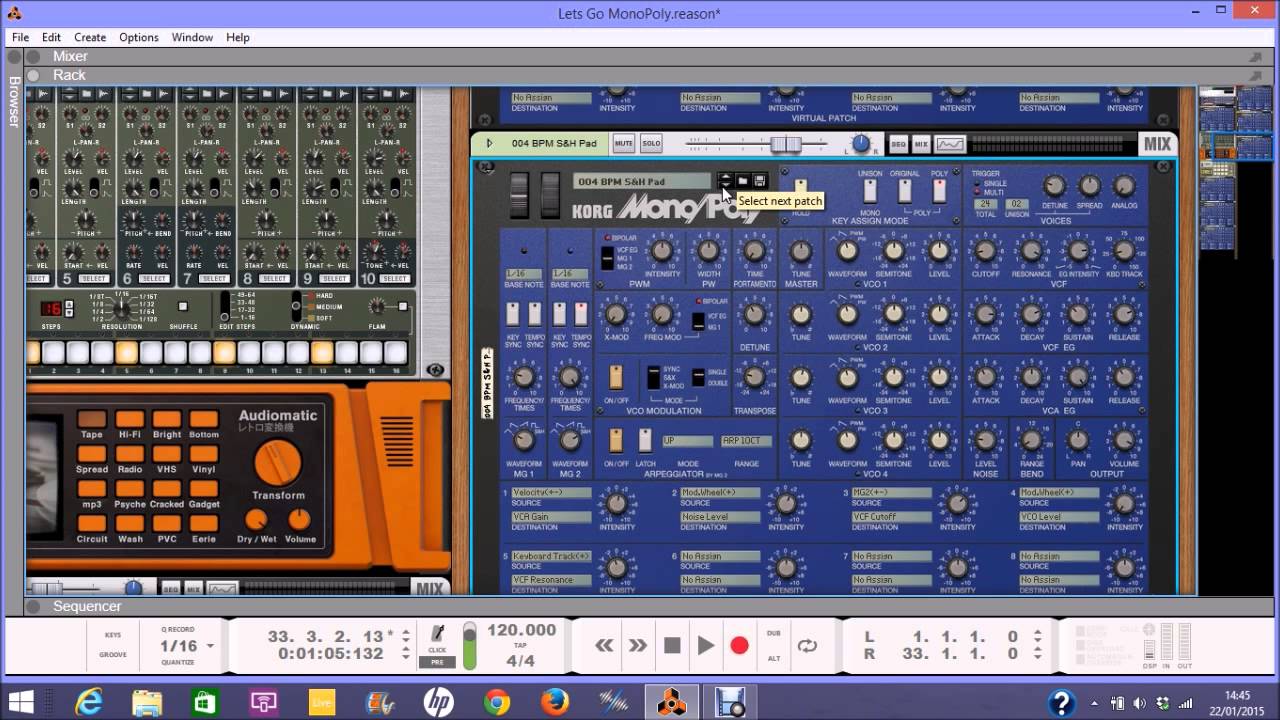This screenshot has width=1280, height=720.
Task: Select the Radio preset on Audiomatic
Action: pyautogui.click(x=129, y=454)
